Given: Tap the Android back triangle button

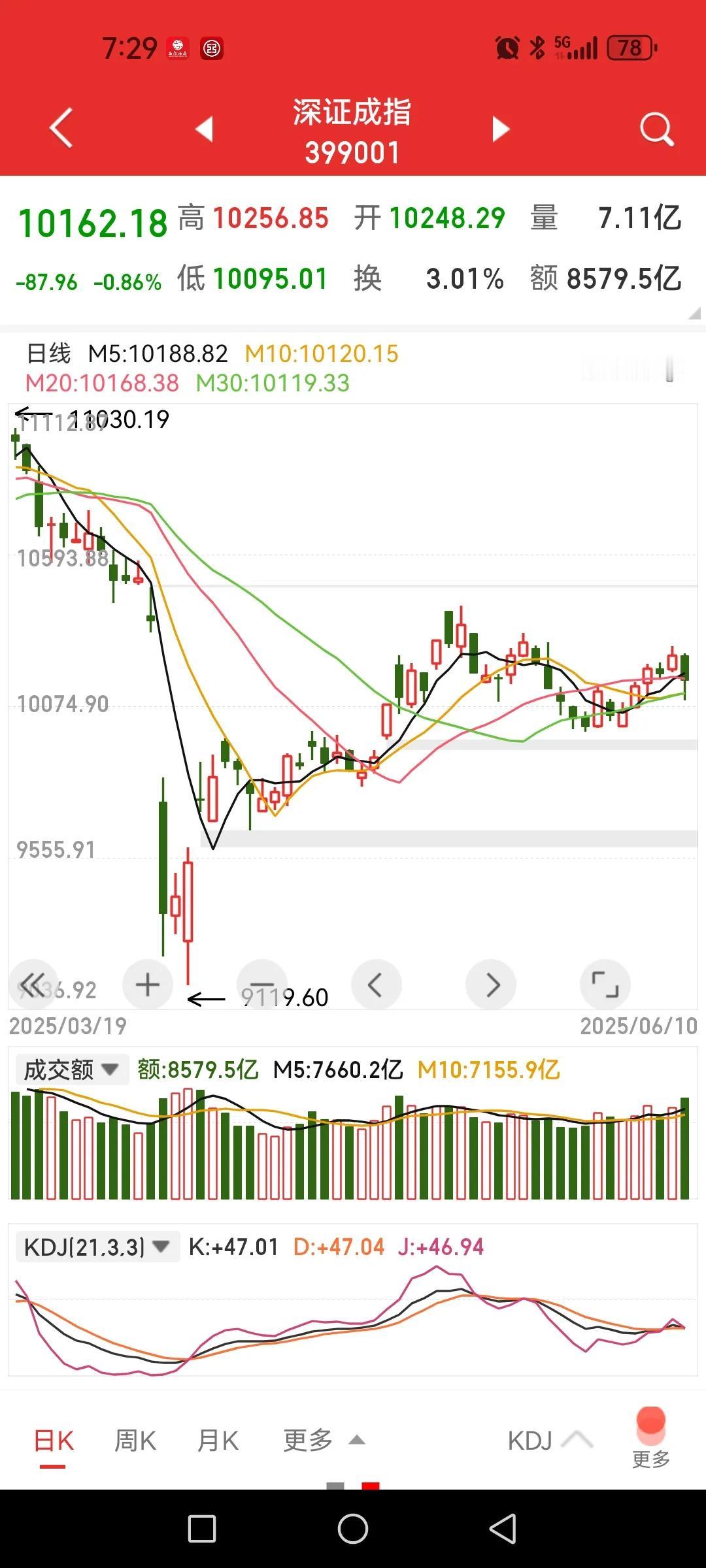Looking at the screenshot, I should [x=503, y=1529].
